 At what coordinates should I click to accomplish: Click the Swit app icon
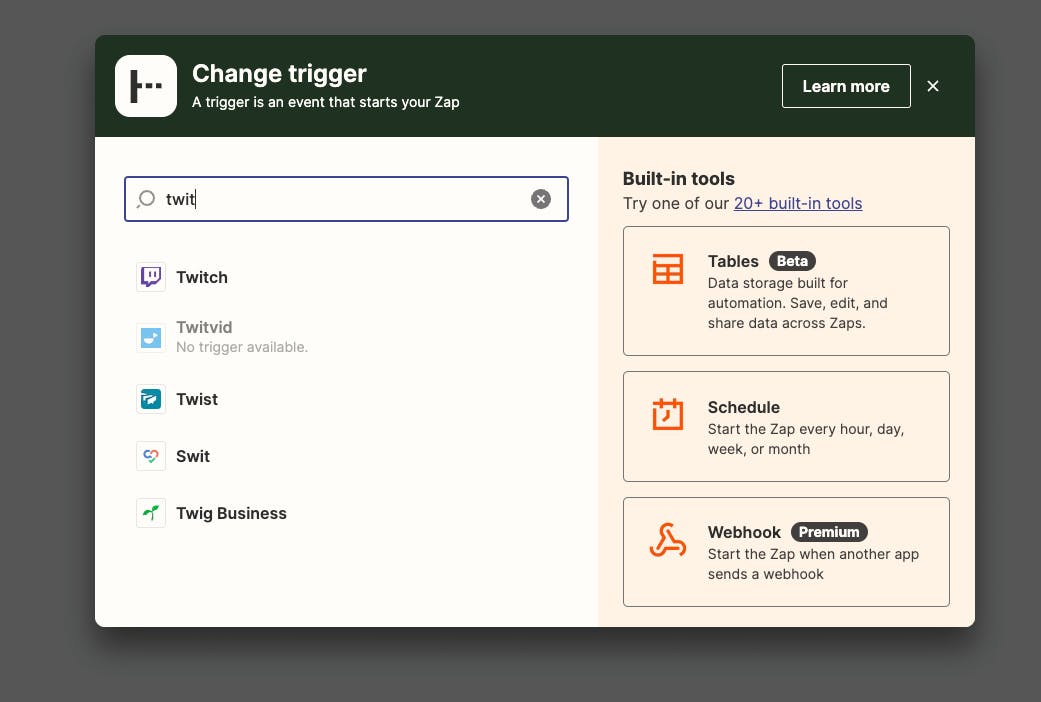tap(151, 456)
